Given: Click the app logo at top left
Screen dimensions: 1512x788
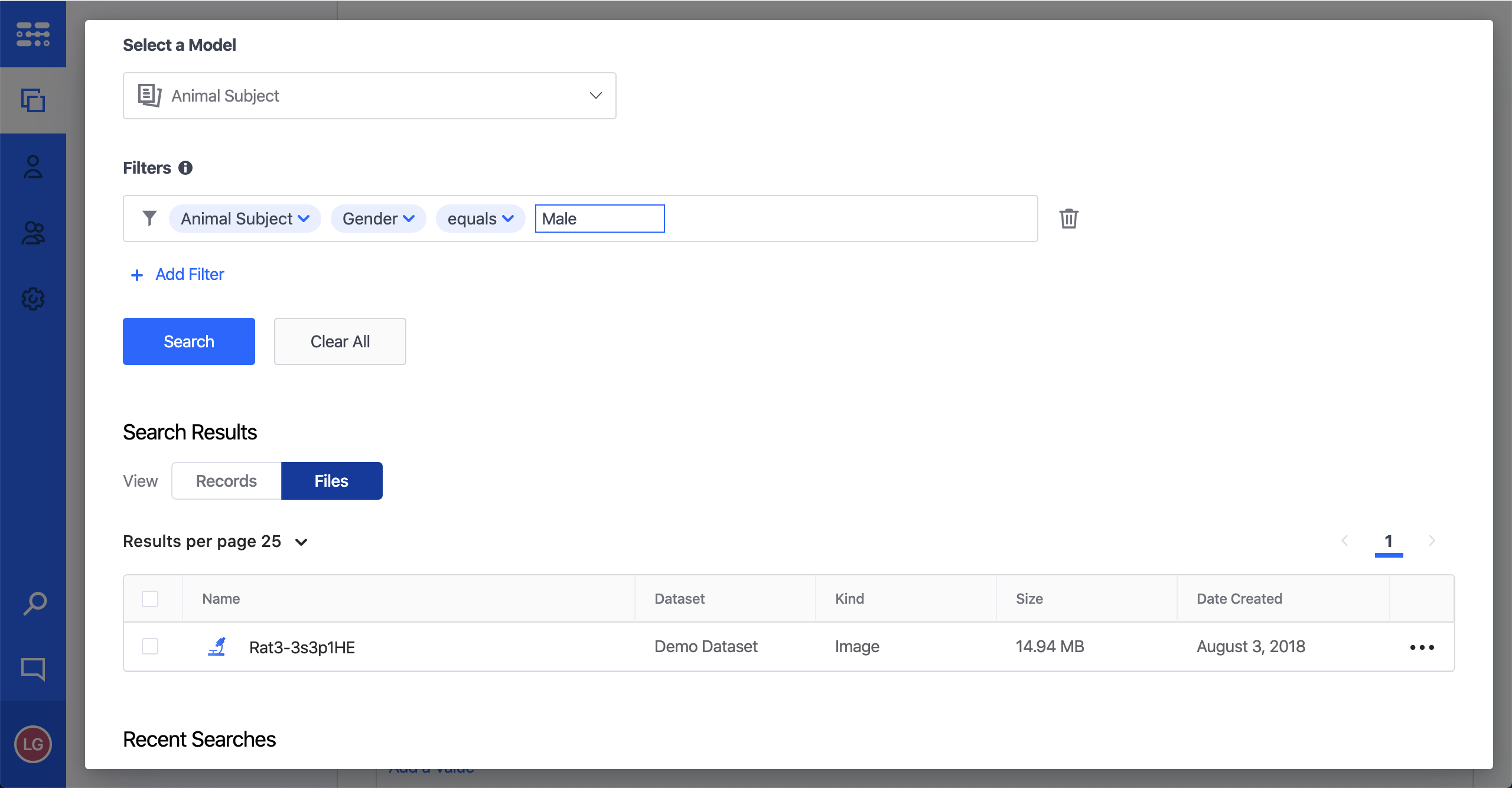Looking at the screenshot, I should point(33,34).
